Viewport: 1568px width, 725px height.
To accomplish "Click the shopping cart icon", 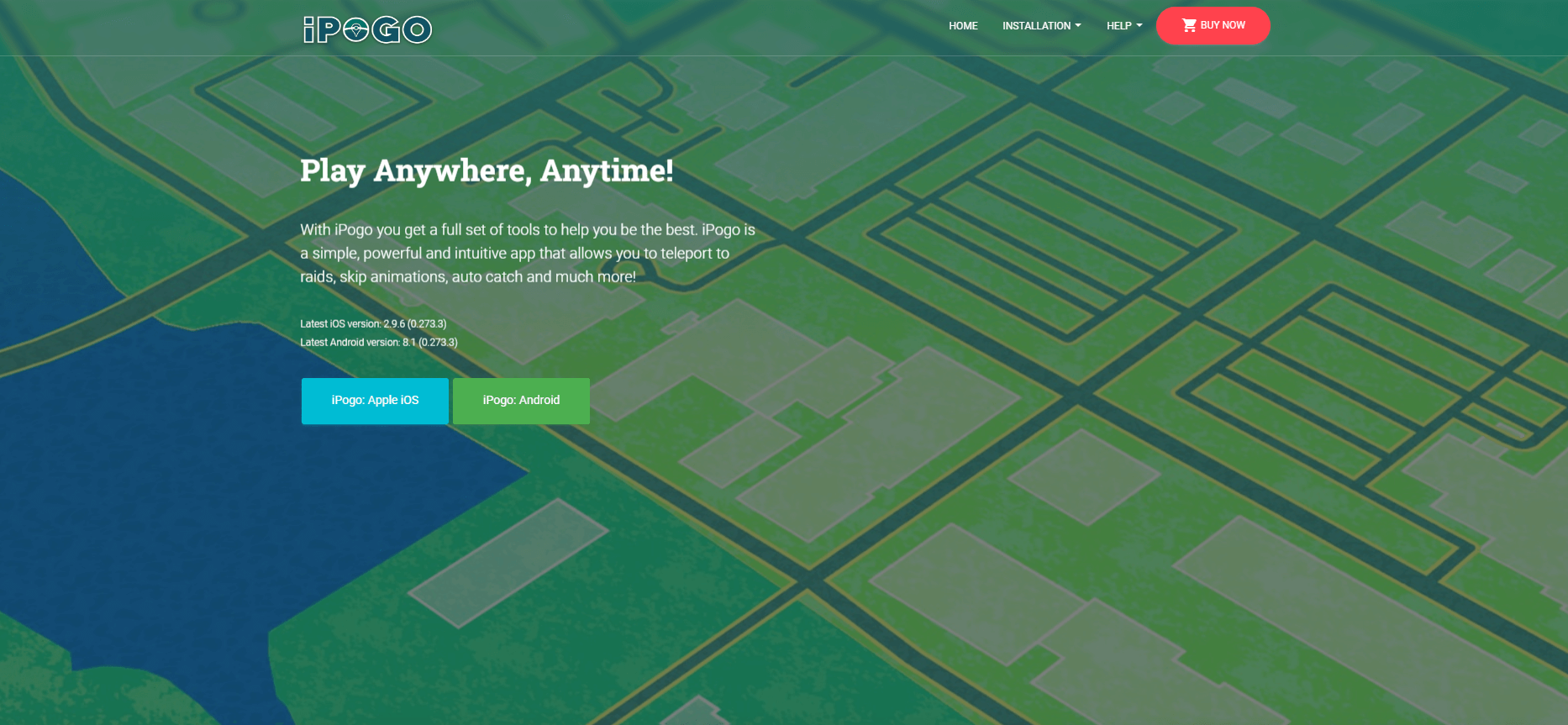I will click(1189, 25).
